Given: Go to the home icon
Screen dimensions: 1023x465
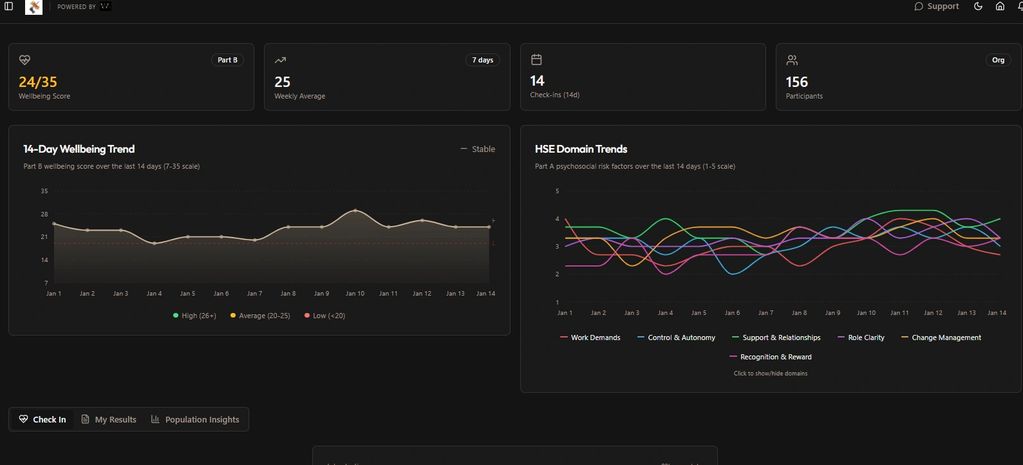Looking at the screenshot, I should coord(999,6).
